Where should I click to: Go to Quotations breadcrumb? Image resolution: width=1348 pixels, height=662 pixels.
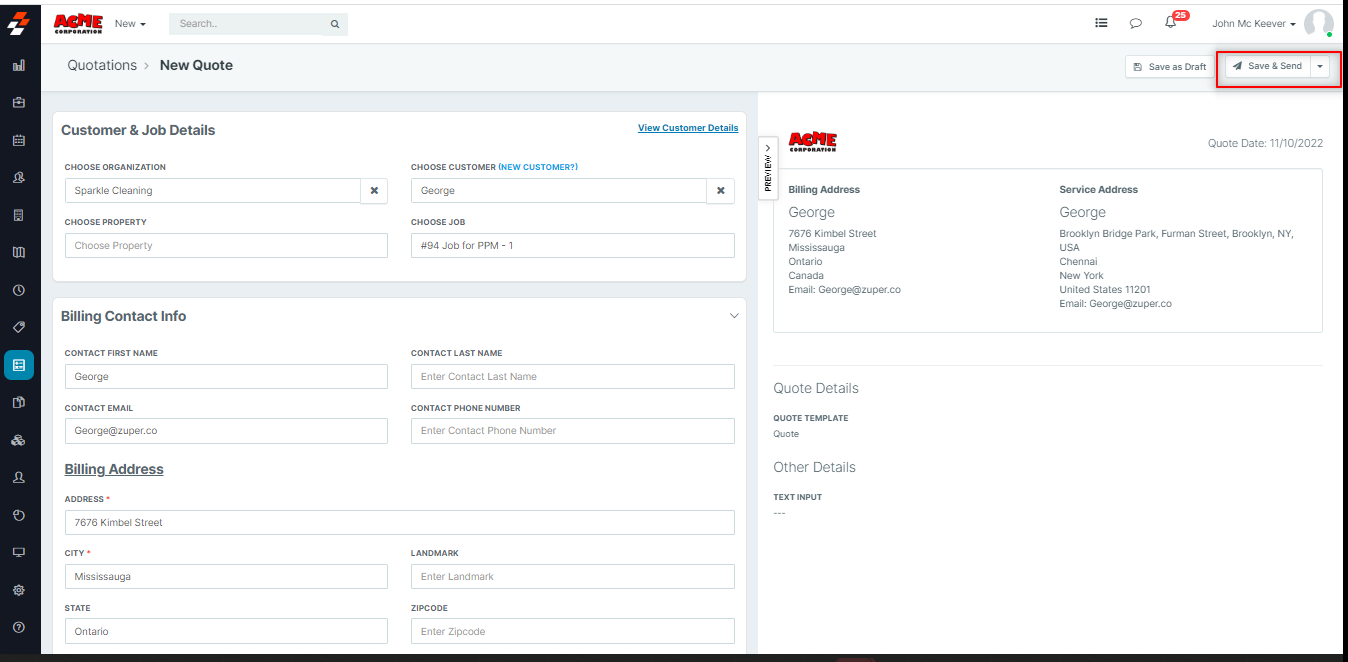[102, 65]
